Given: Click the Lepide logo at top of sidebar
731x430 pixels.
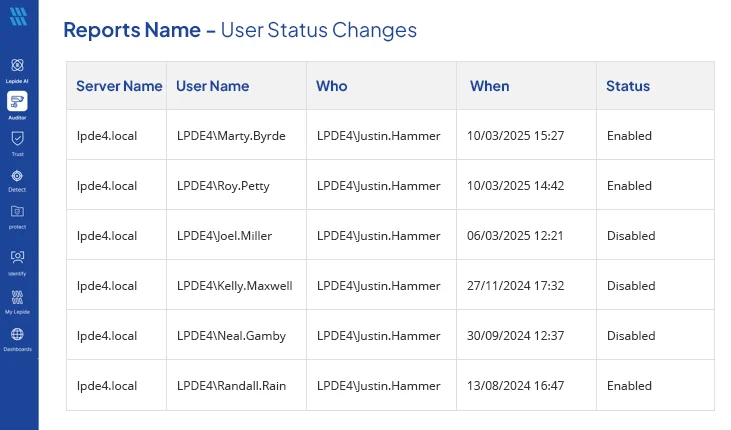Looking at the screenshot, I should point(18,16).
